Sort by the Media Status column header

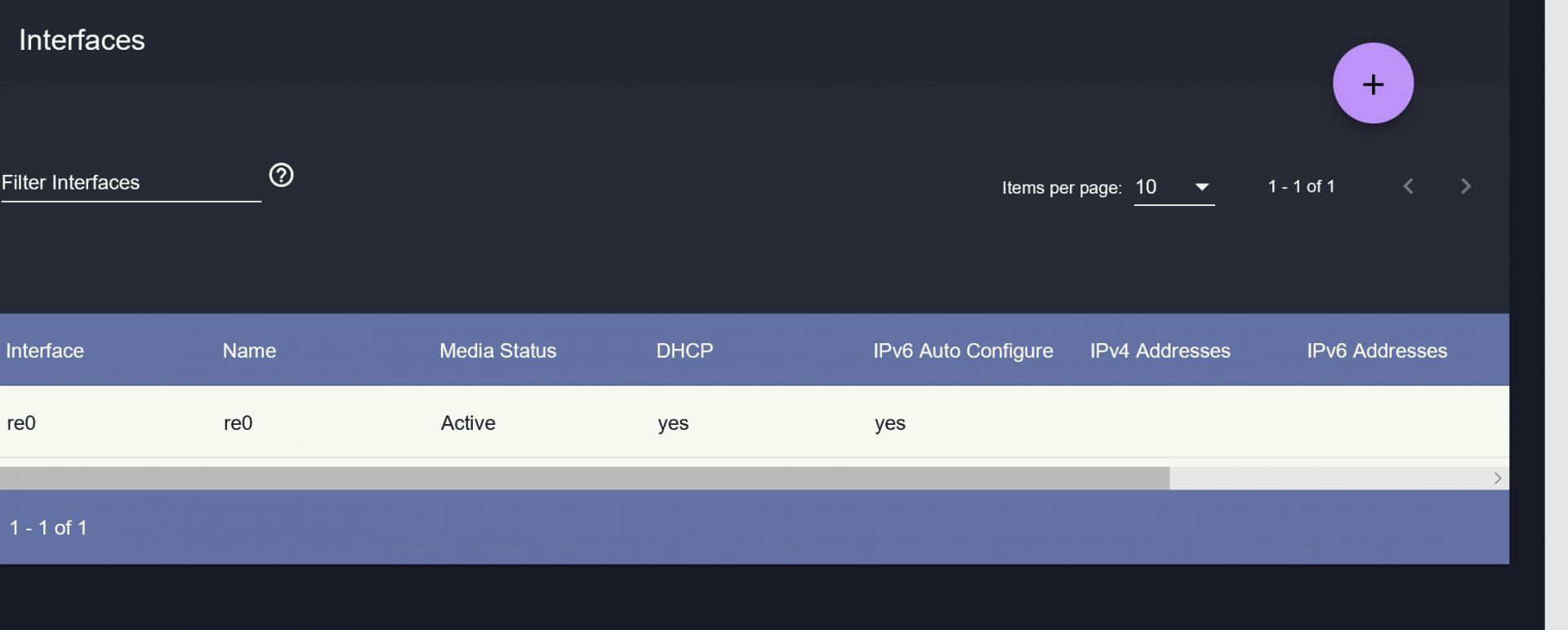pyautogui.click(x=497, y=351)
